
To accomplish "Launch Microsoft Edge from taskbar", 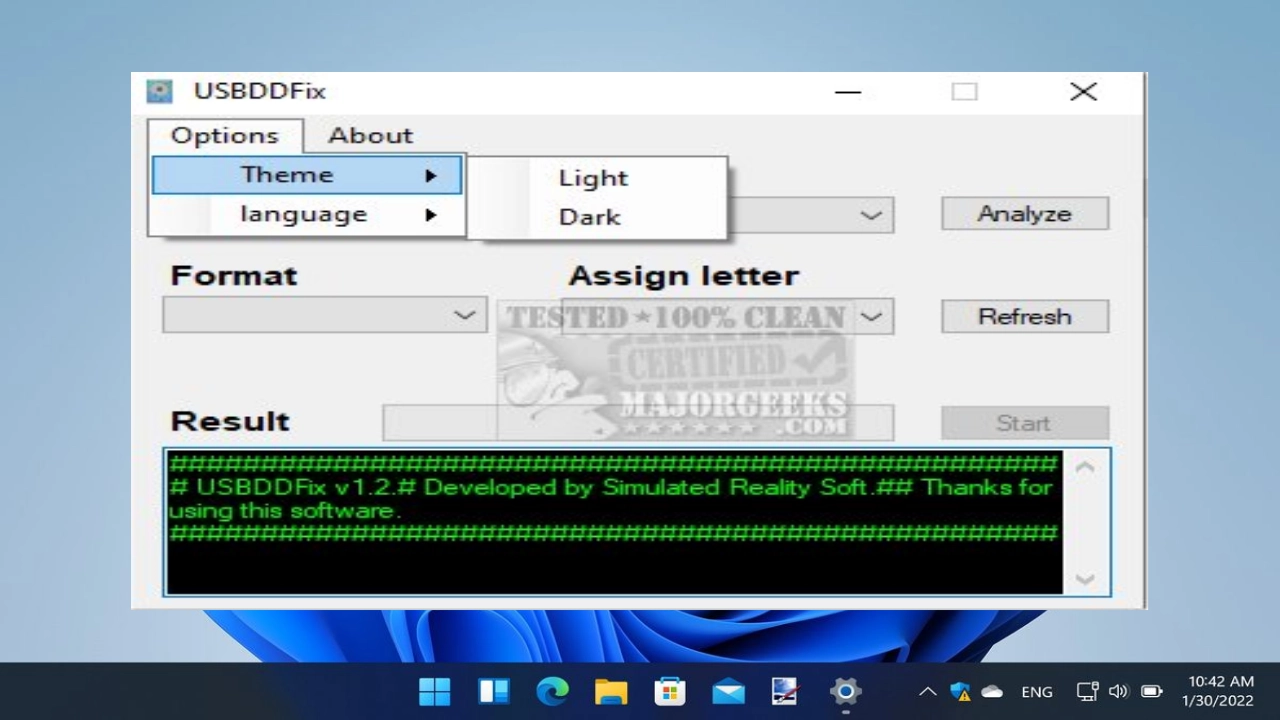I will tap(552, 691).
